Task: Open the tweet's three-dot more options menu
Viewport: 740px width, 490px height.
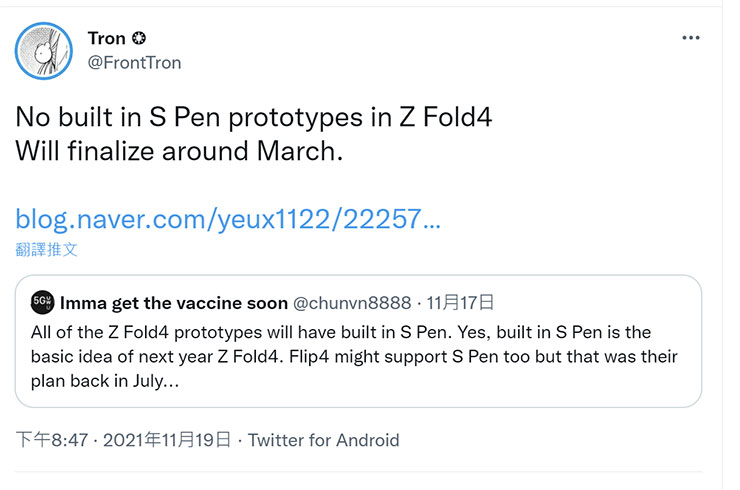Action: pos(690,38)
